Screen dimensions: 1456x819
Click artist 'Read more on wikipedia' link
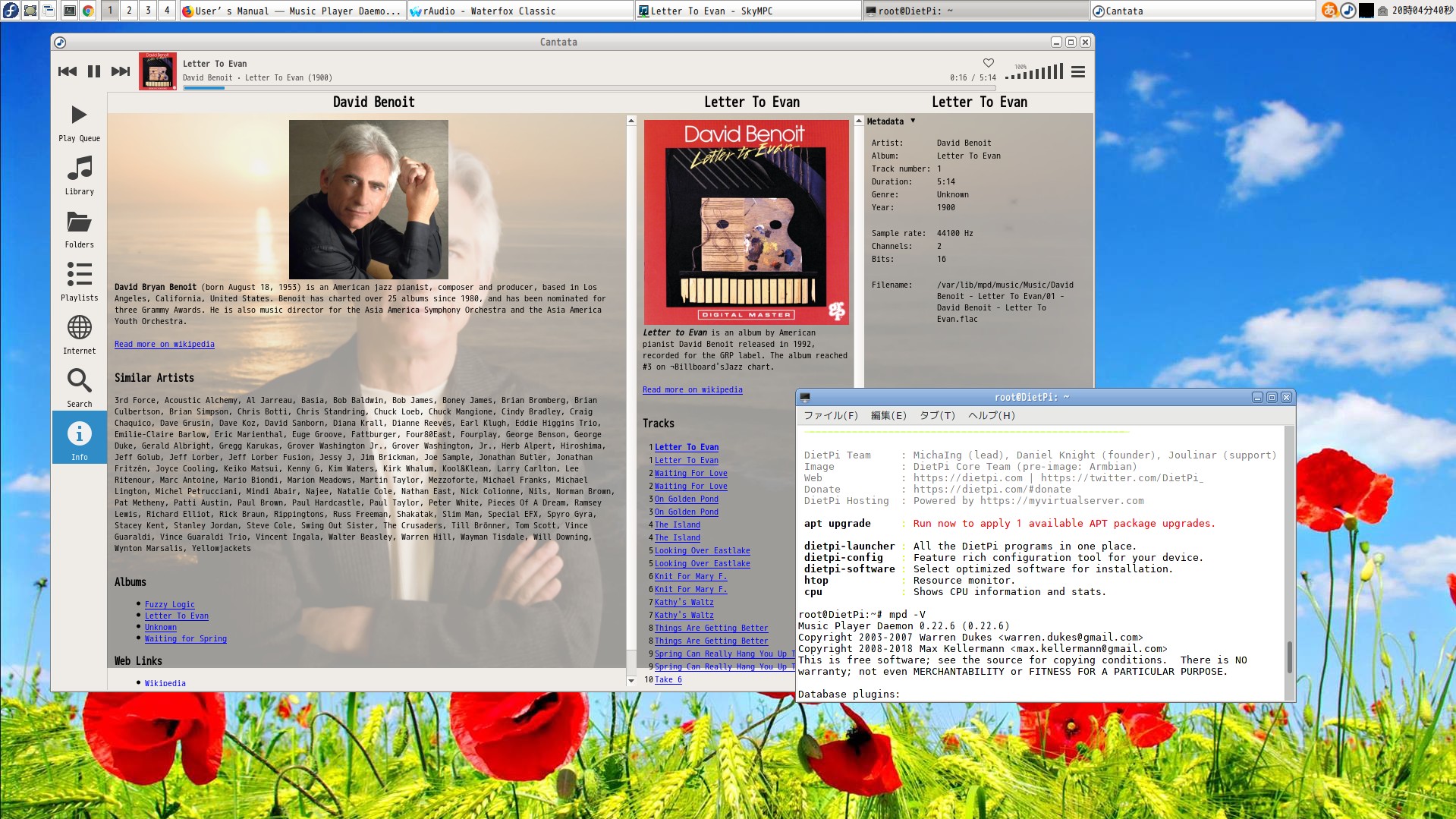coord(164,345)
